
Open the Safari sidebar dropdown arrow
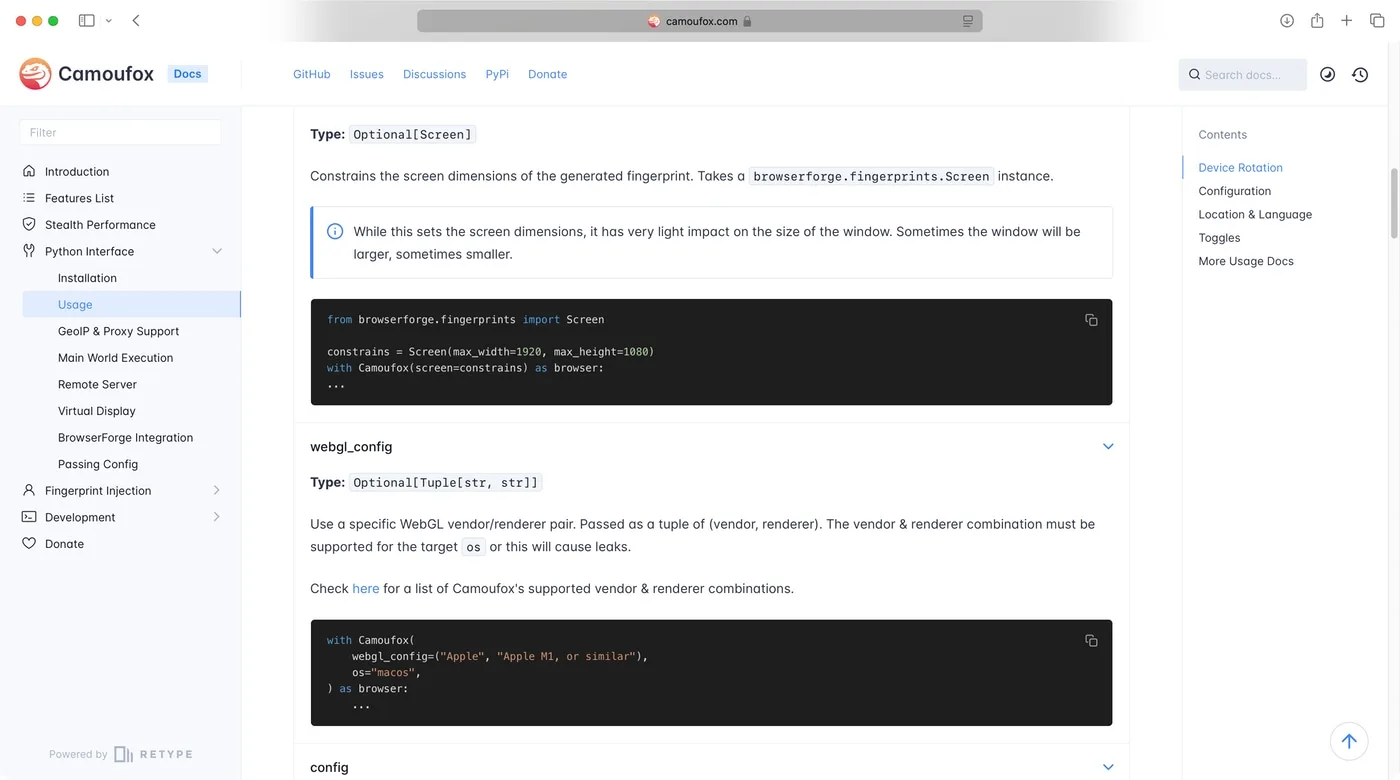click(108, 20)
